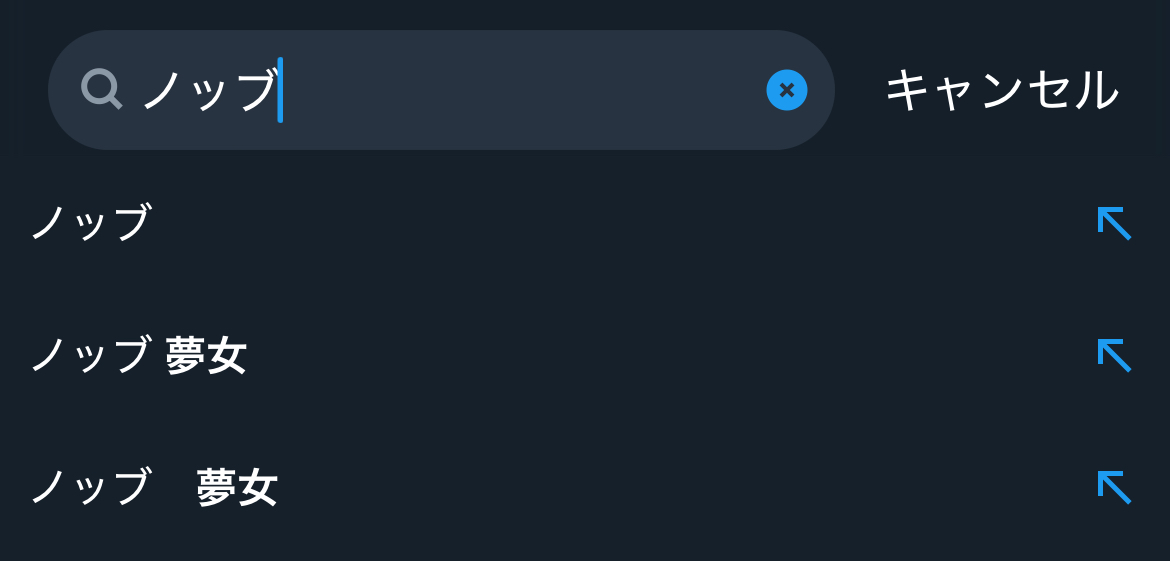This screenshot has width=1170, height=561.
Task: Search for the top suggestion ノッブ
Action: [x=91, y=223]
